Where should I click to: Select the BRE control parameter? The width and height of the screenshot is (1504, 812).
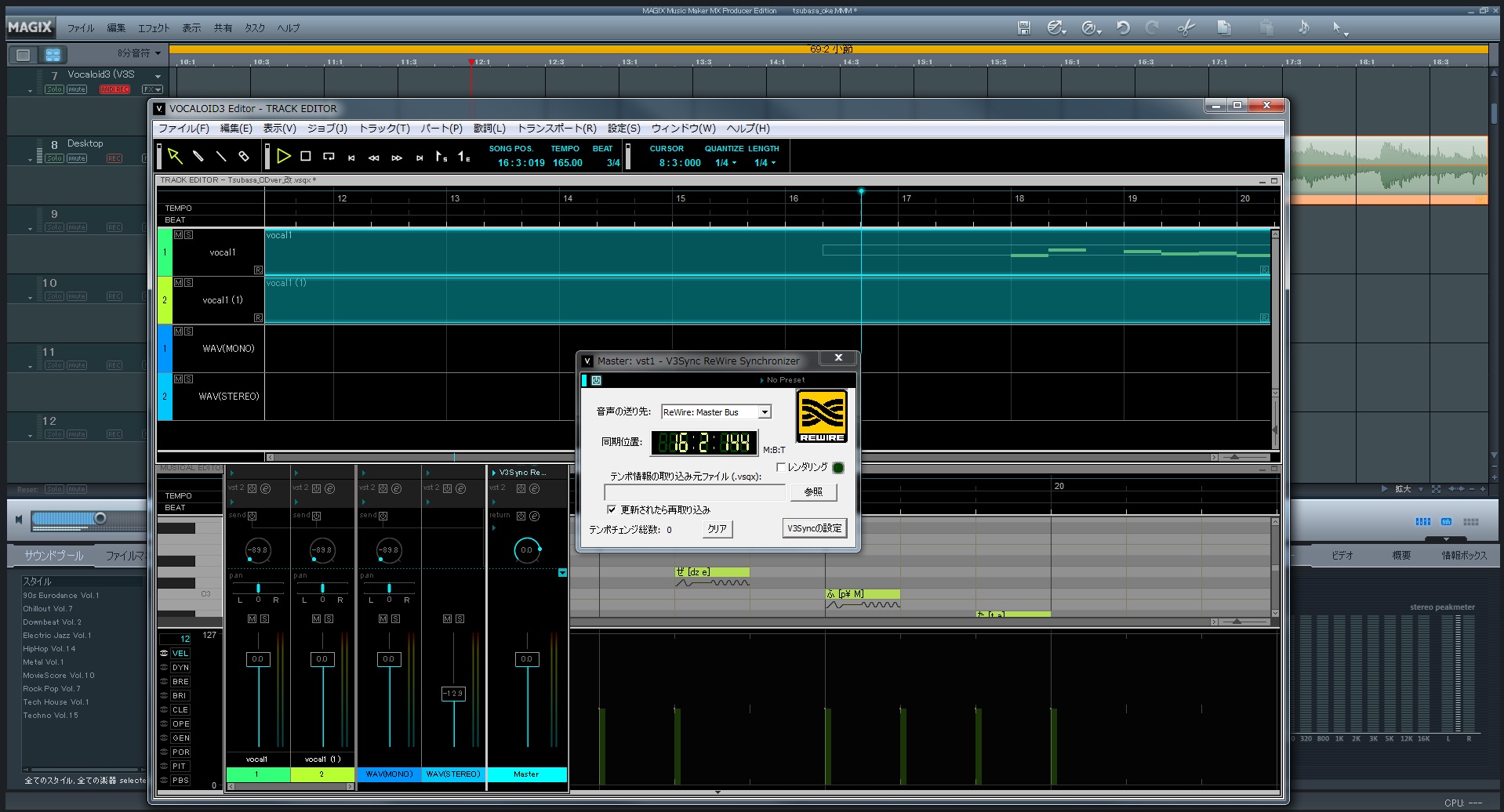tap(180, 682)
